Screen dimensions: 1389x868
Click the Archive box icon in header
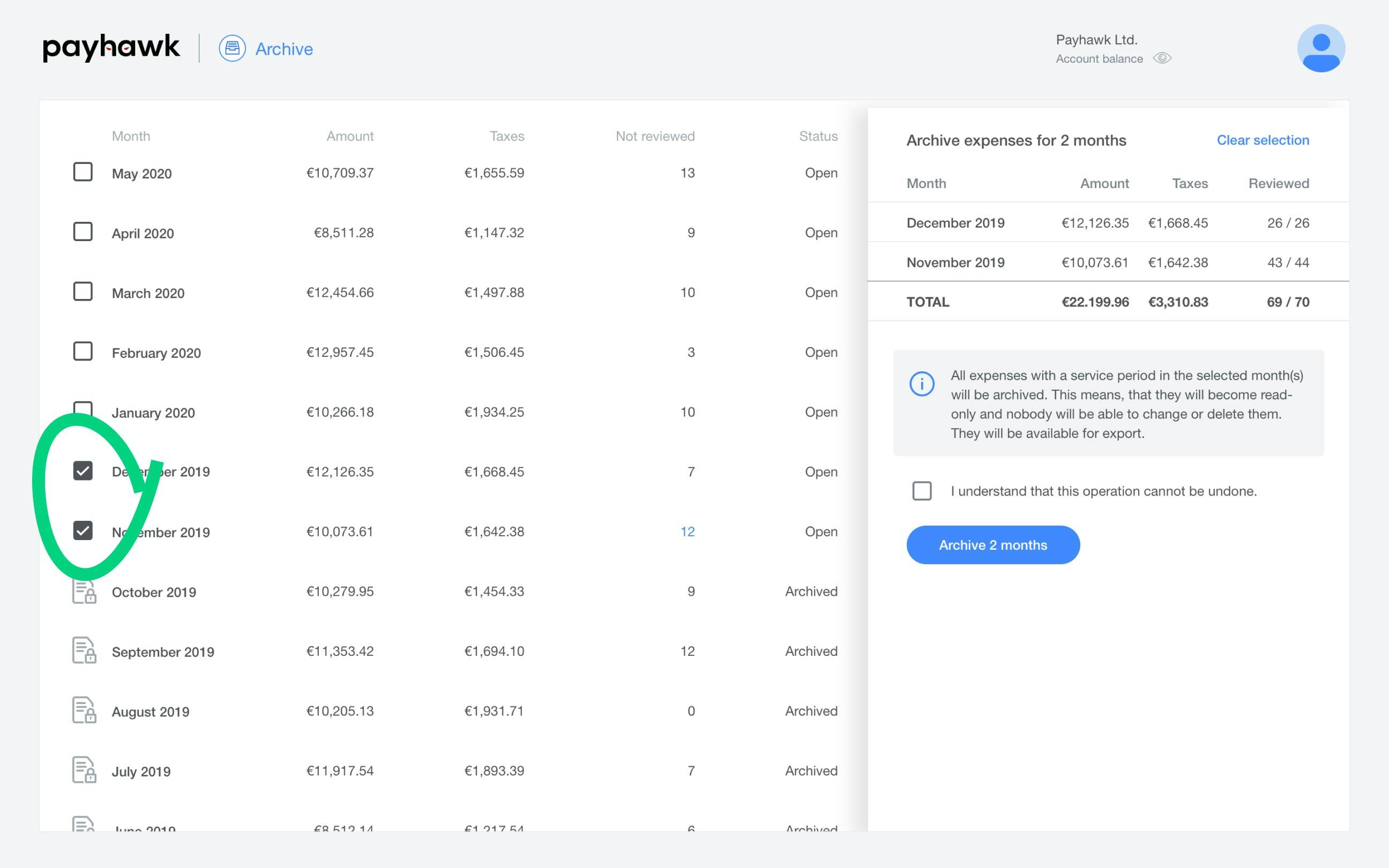pyautogui.click(x=232, y=49)
